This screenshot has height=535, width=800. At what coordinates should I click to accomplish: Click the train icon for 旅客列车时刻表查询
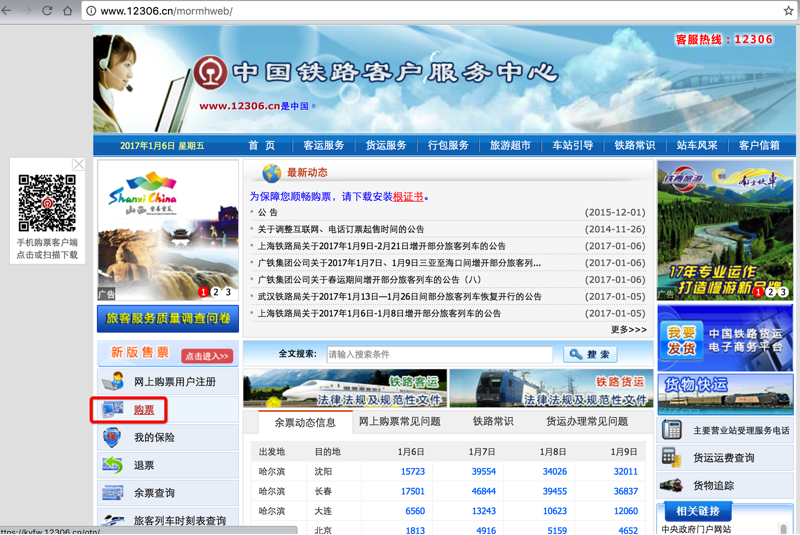pyautogui.click(x=113, y=520)
